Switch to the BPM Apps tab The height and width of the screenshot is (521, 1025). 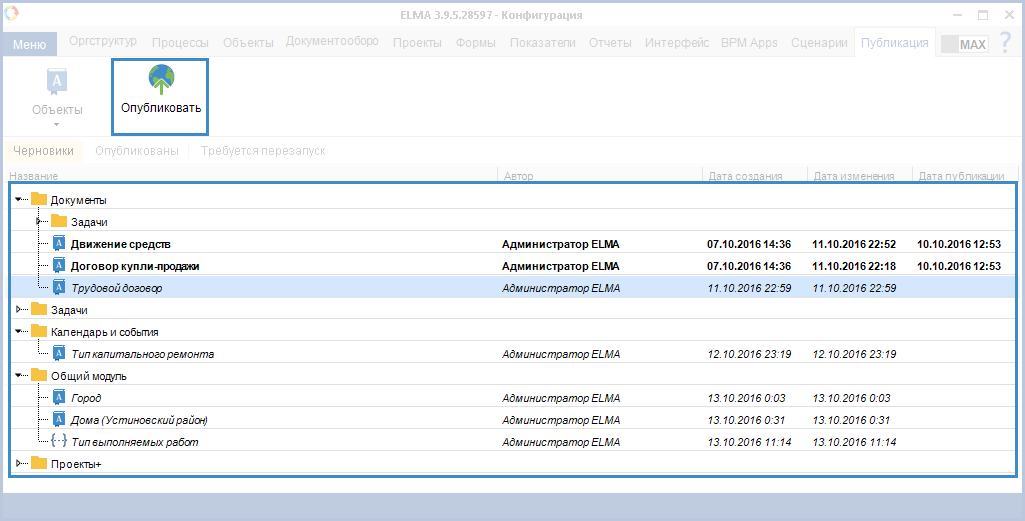749,43
